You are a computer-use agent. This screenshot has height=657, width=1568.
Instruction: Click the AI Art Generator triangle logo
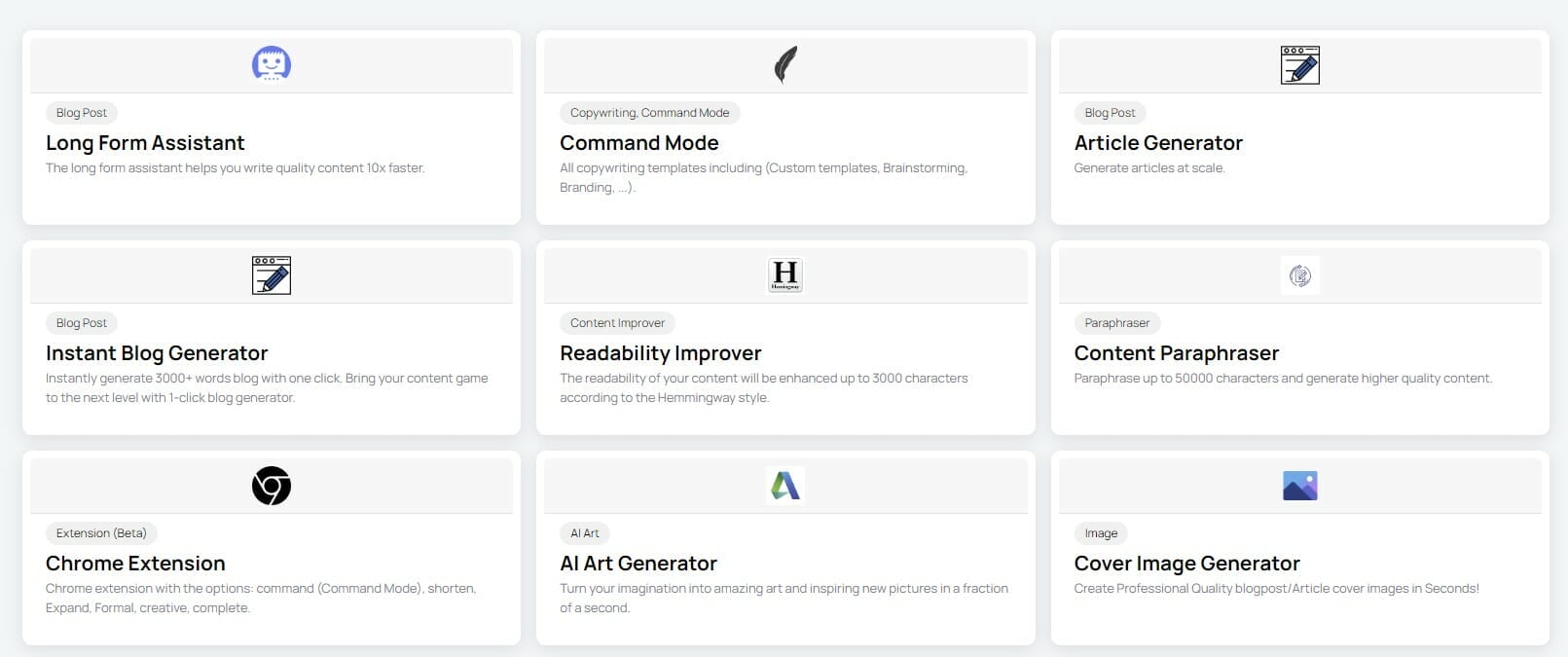pos(785,485)
